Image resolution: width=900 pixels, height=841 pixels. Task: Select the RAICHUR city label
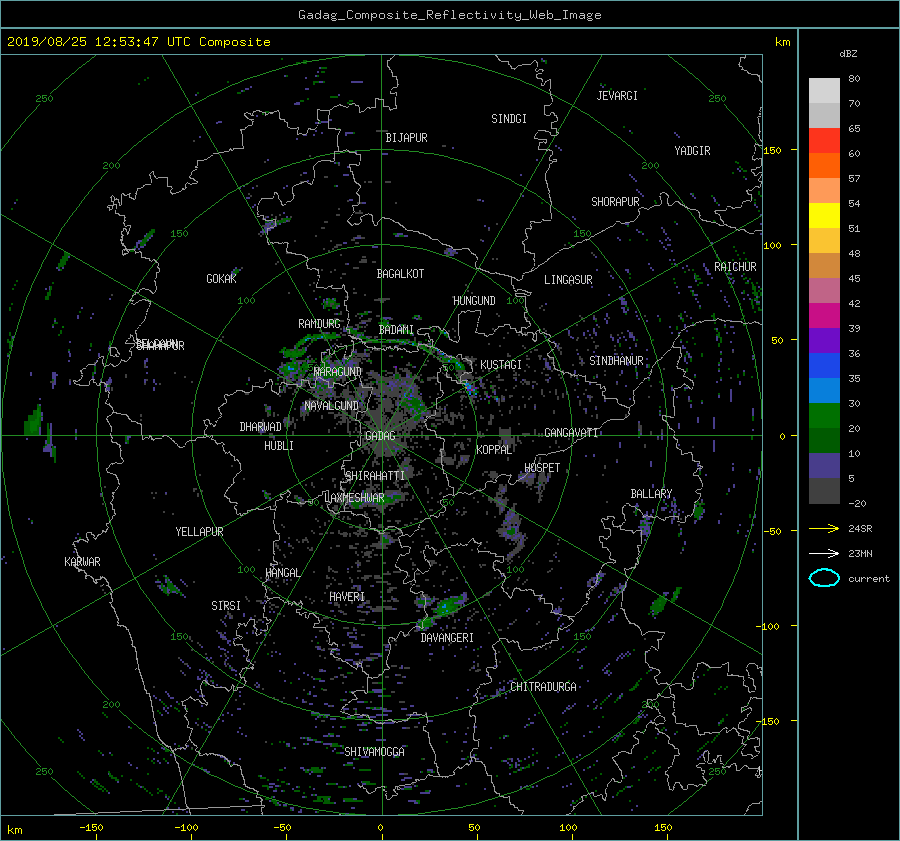click(735, 267)
